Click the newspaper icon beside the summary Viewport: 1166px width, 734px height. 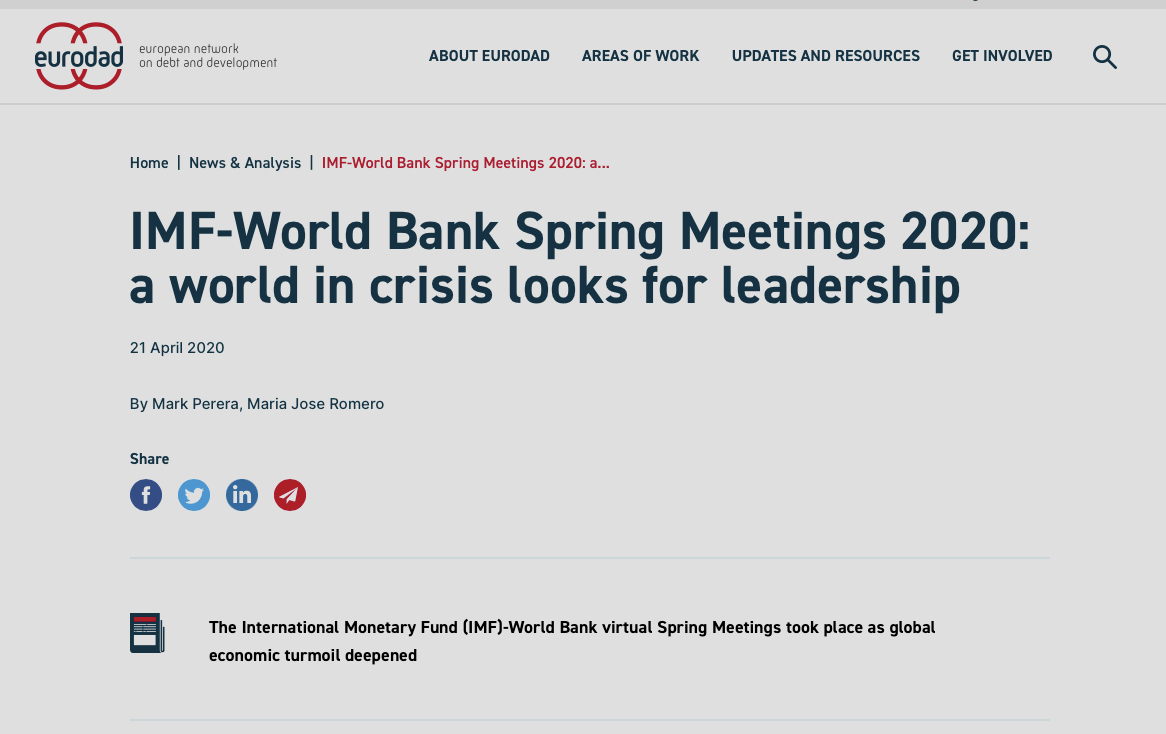pos(147,633)
